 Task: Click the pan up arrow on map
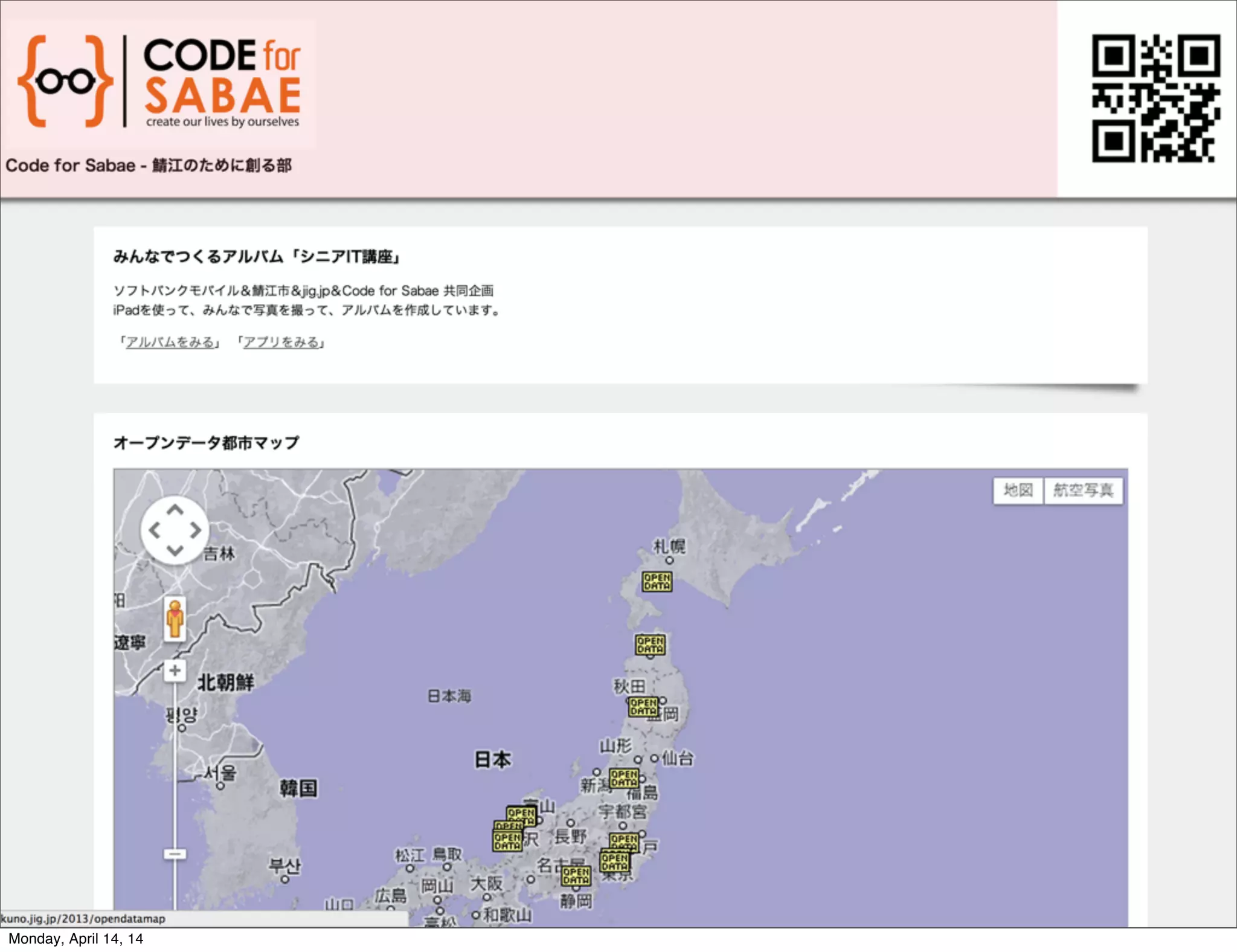point(175,510)
